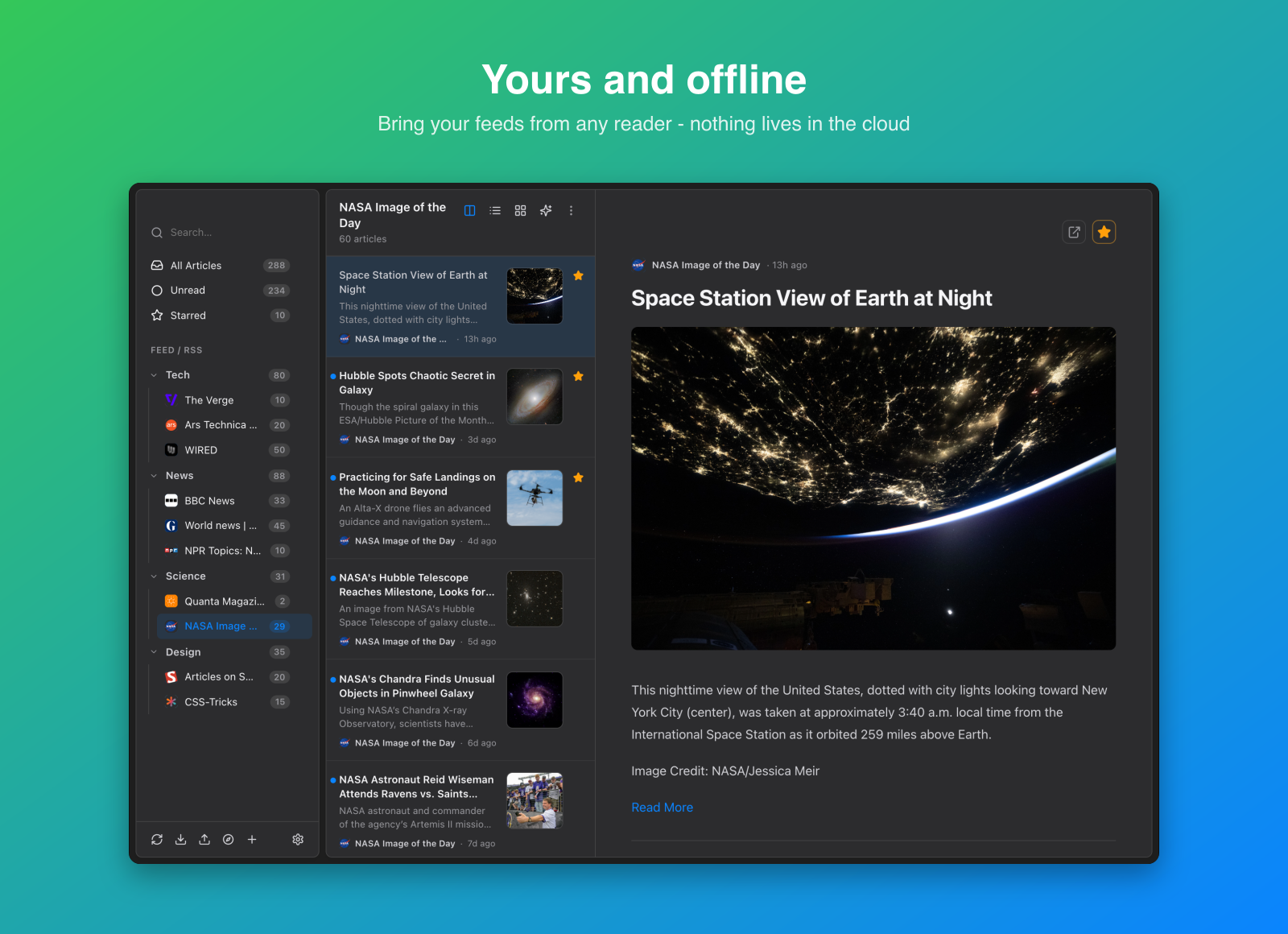Select Starred filter
Viewport: 1288px width, 934px height.
click(x=220, y=316)
